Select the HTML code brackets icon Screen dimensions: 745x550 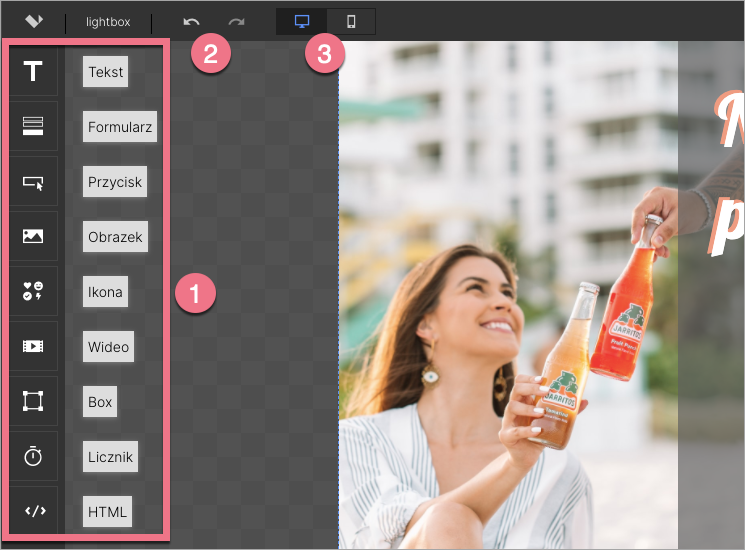pyautogui.click(x=34, y=511)
